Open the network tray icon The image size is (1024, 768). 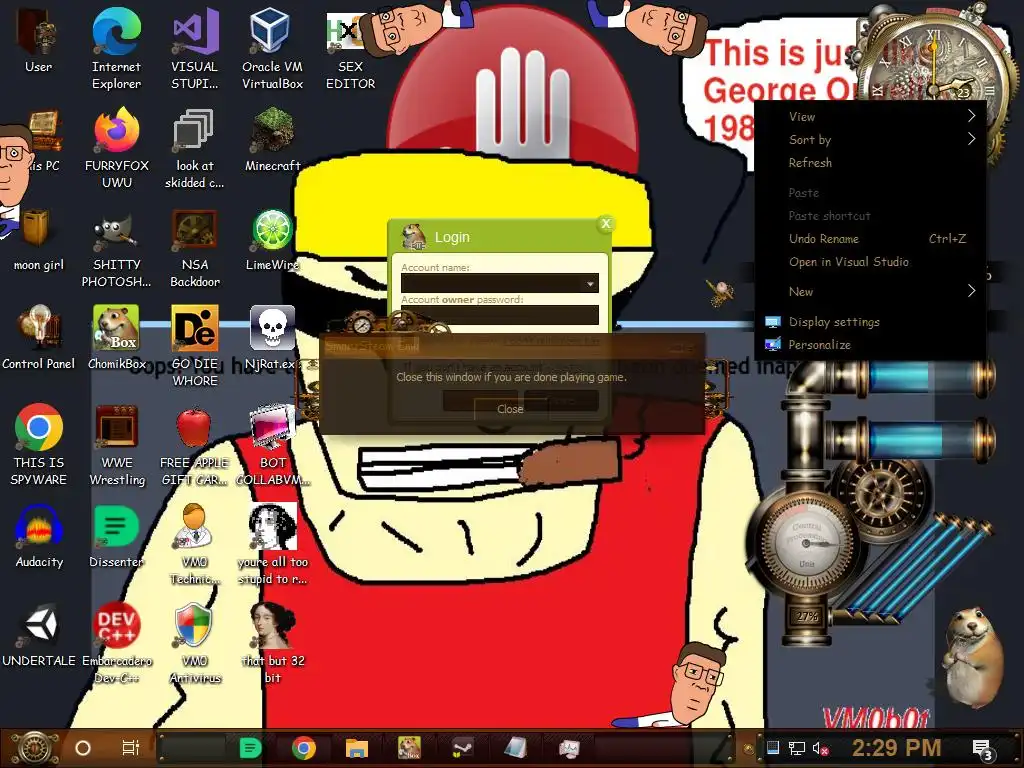796,748
